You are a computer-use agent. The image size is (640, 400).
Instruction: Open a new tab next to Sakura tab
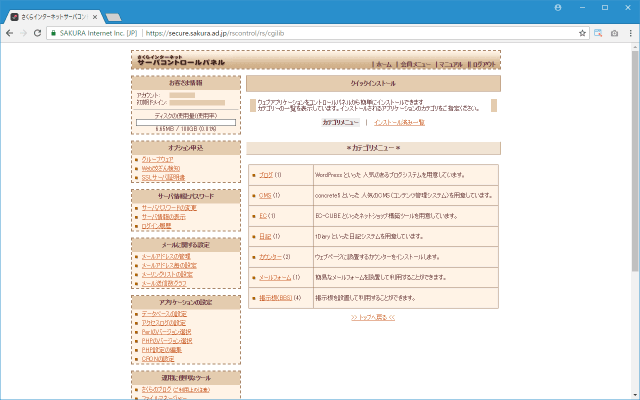[x=113, y=17]
